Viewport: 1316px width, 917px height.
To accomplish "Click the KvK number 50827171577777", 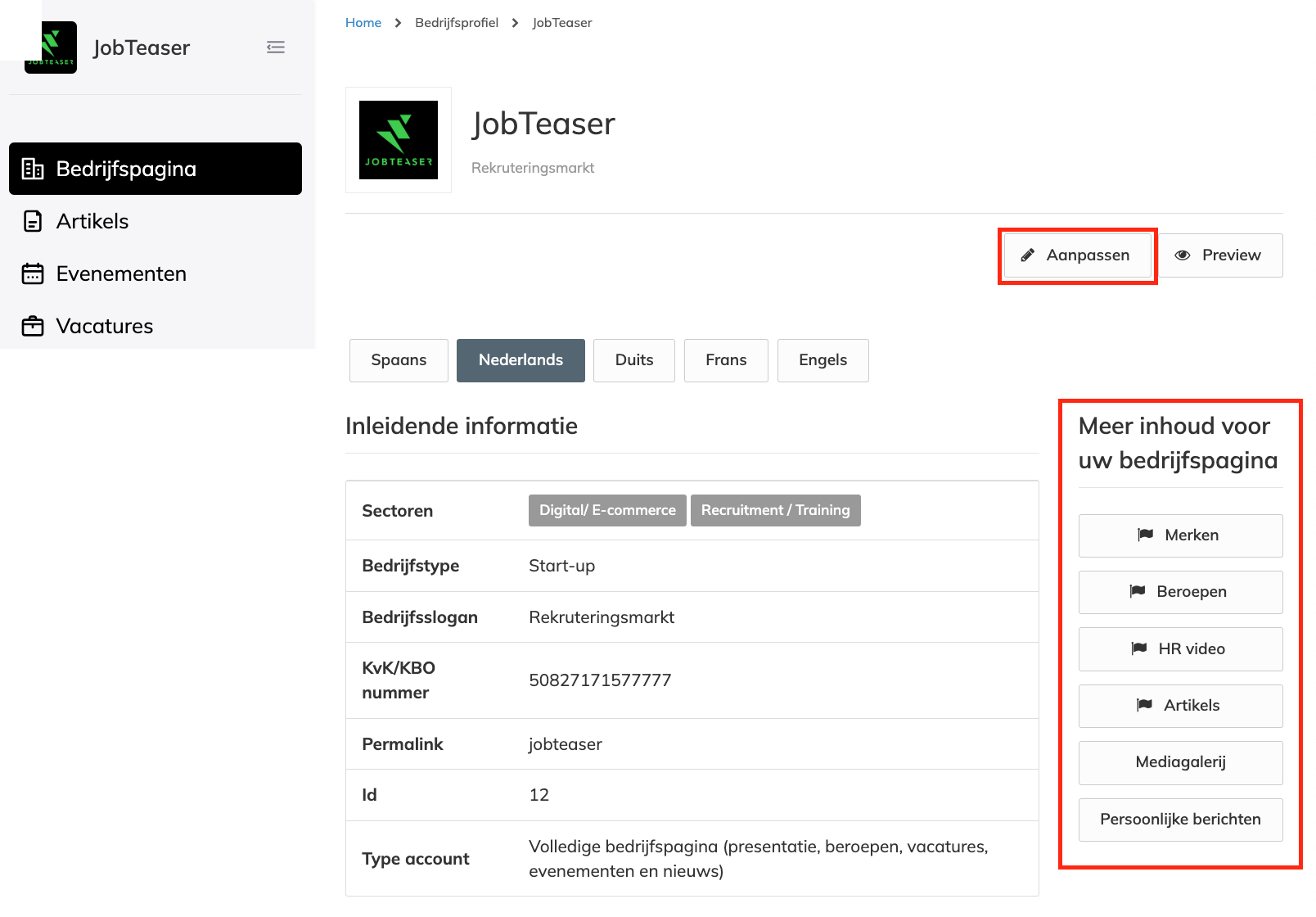I will tap(600, 680).
